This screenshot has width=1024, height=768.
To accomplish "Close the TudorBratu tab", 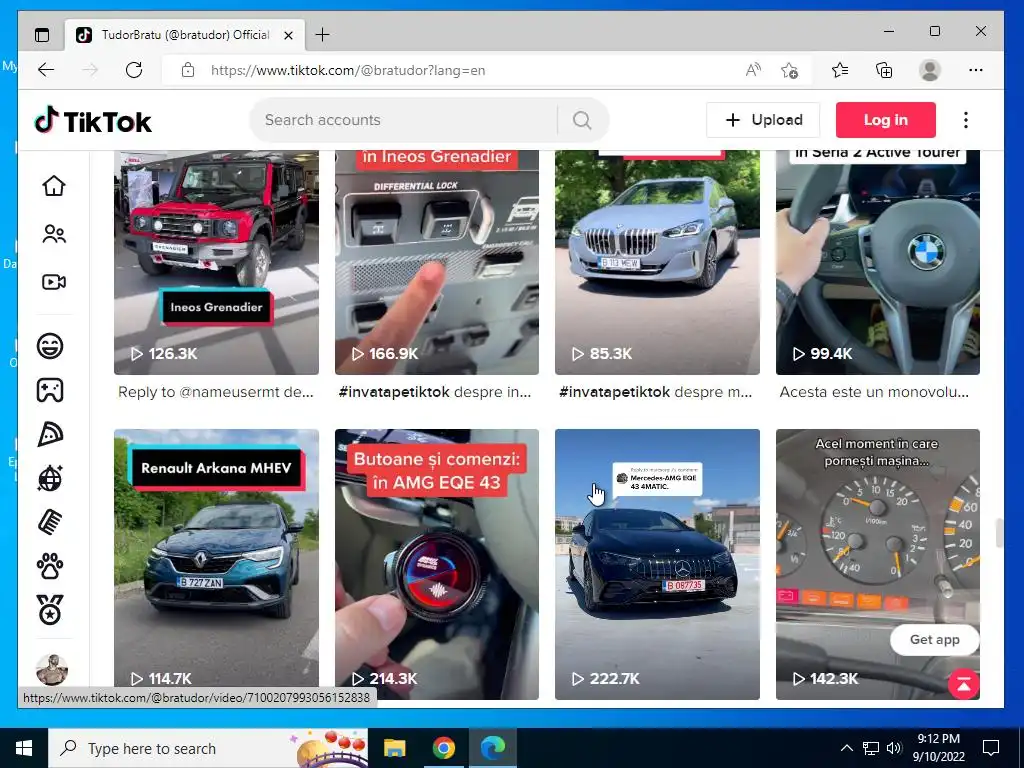I will pos(289,35).
